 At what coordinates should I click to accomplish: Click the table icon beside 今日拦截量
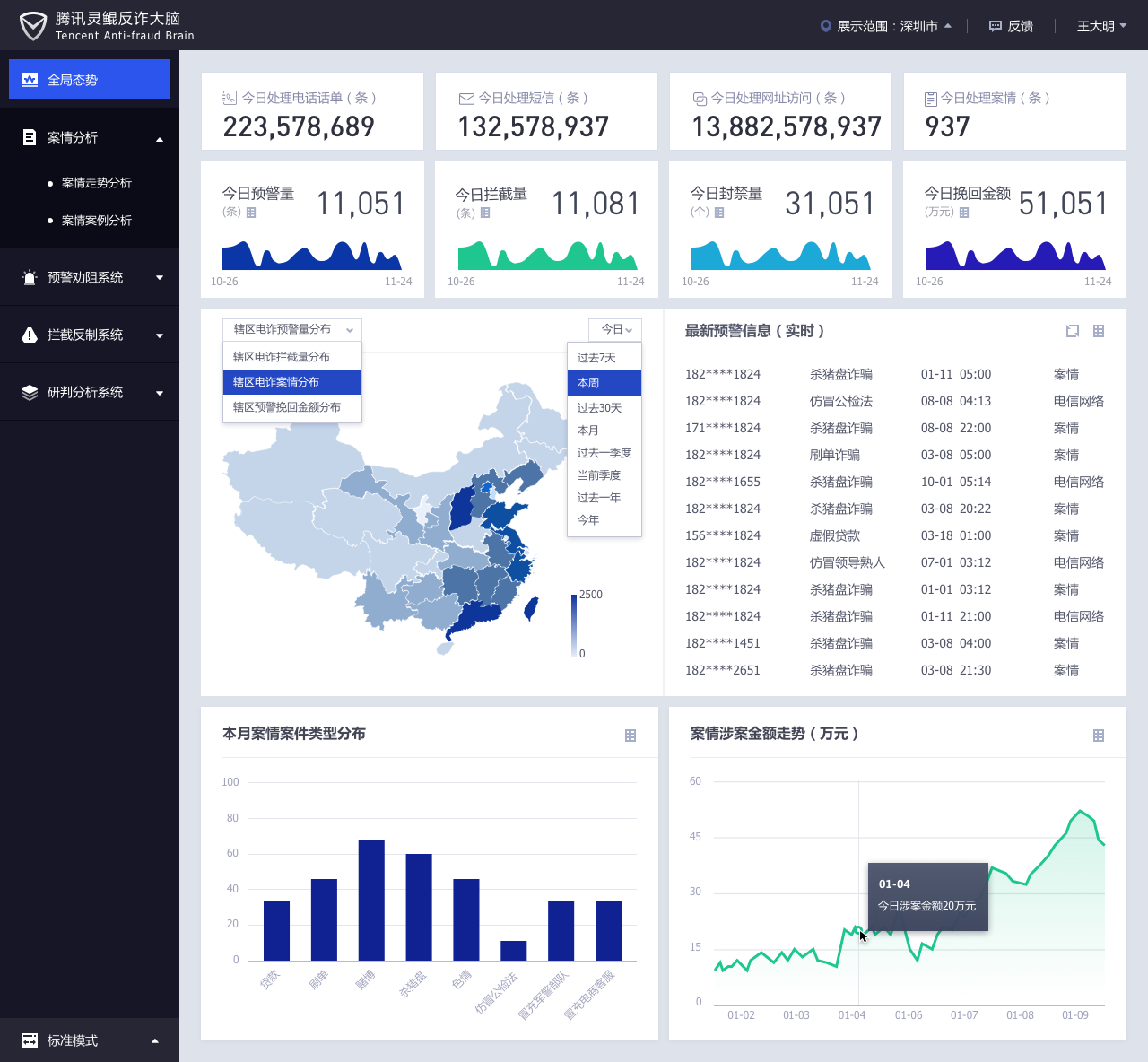click(x=485, y=213)
